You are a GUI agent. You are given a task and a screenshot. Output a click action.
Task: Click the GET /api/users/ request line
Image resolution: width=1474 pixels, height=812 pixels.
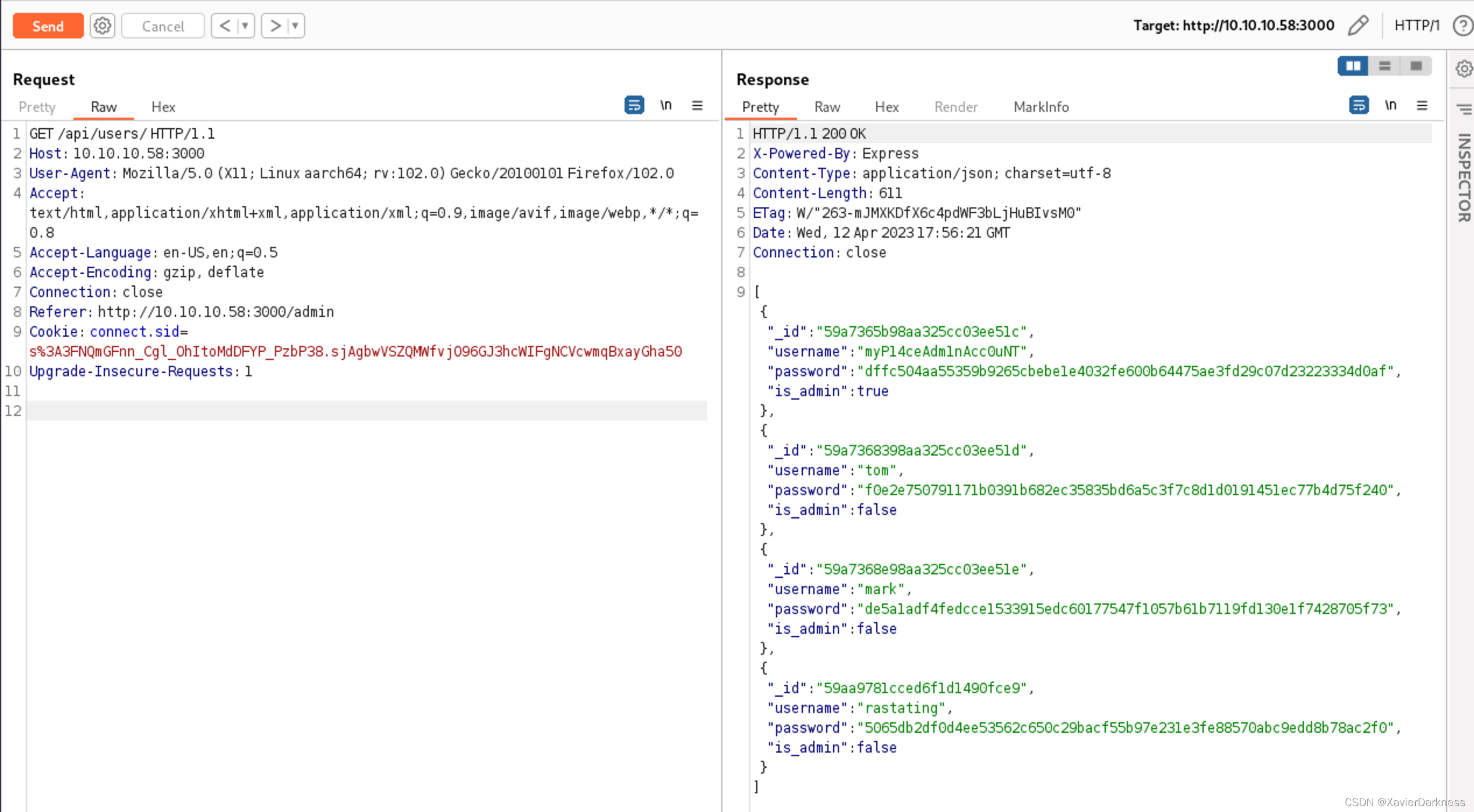(122, 133)
